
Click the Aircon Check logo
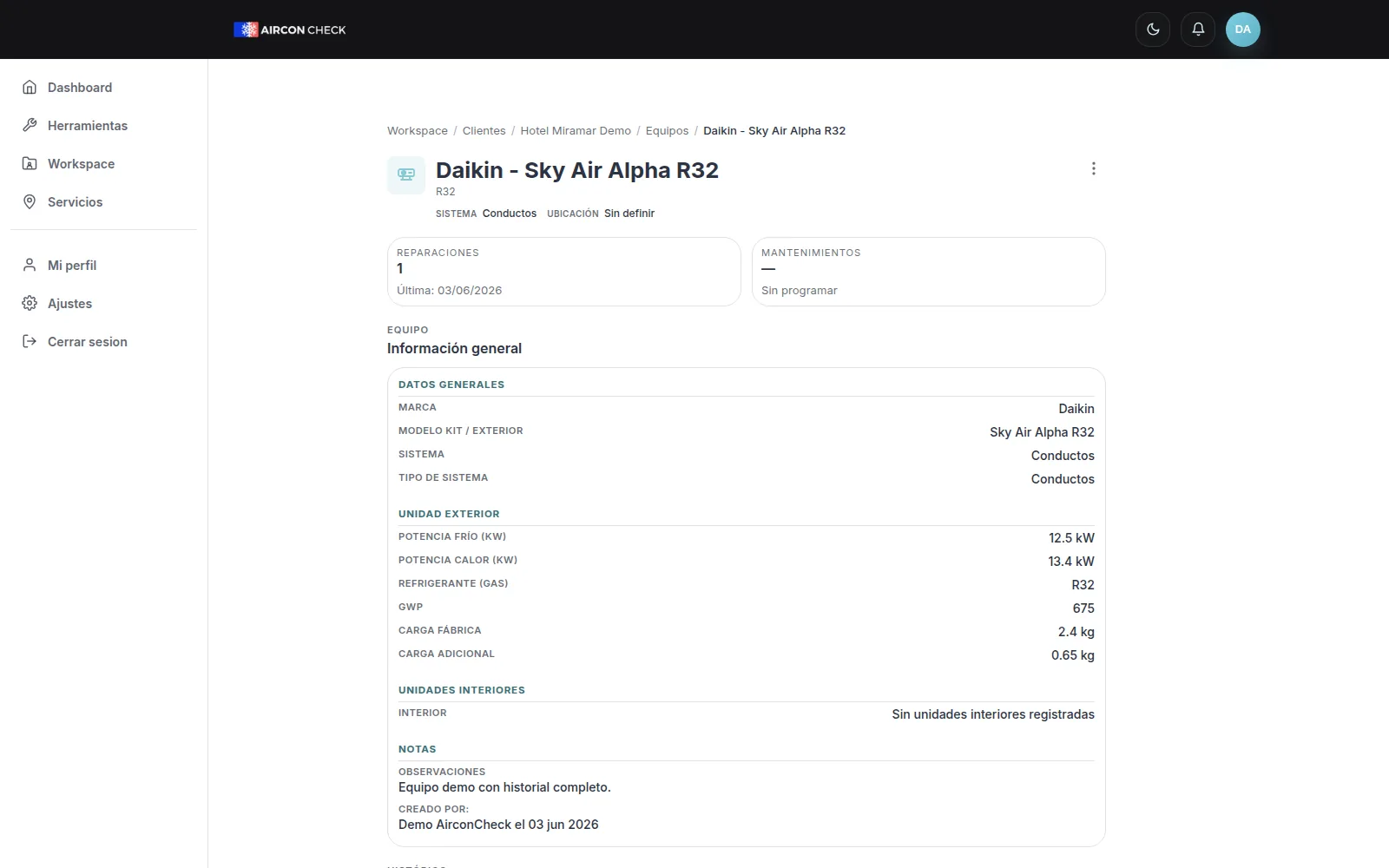point(290,30)
